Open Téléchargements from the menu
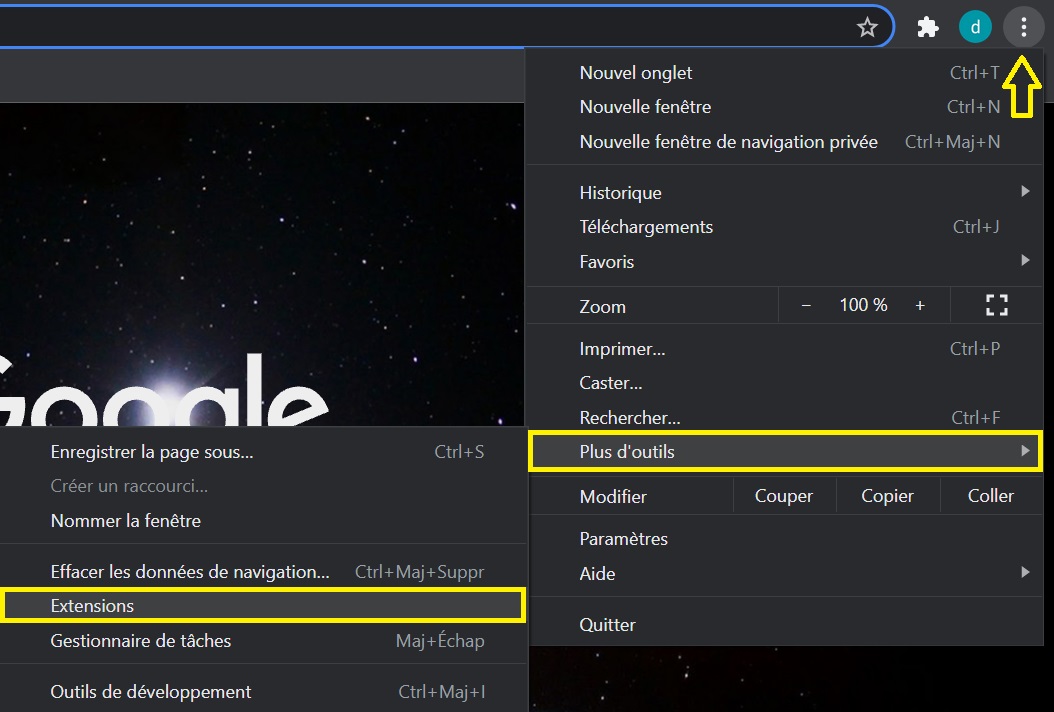This screenshot has height=712, width=1054. pyautogui.click(x=646, y=226)
